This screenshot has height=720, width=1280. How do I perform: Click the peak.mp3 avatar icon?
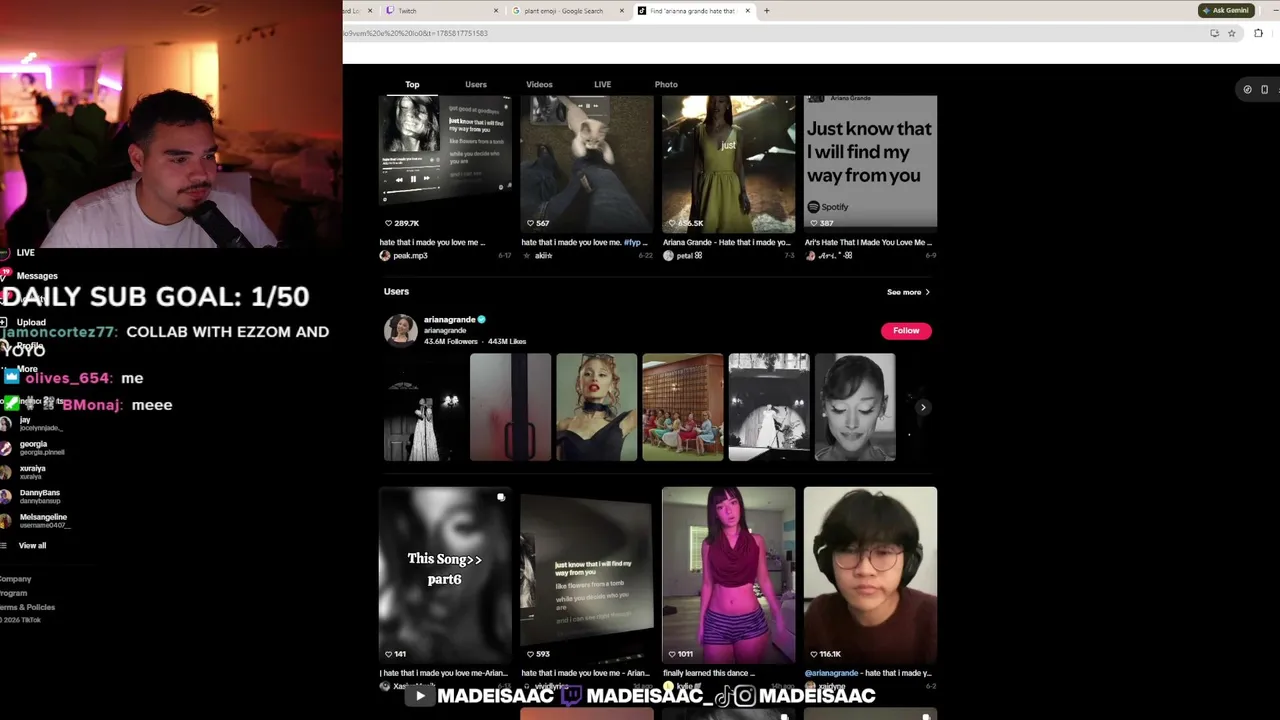click(385, 256)
